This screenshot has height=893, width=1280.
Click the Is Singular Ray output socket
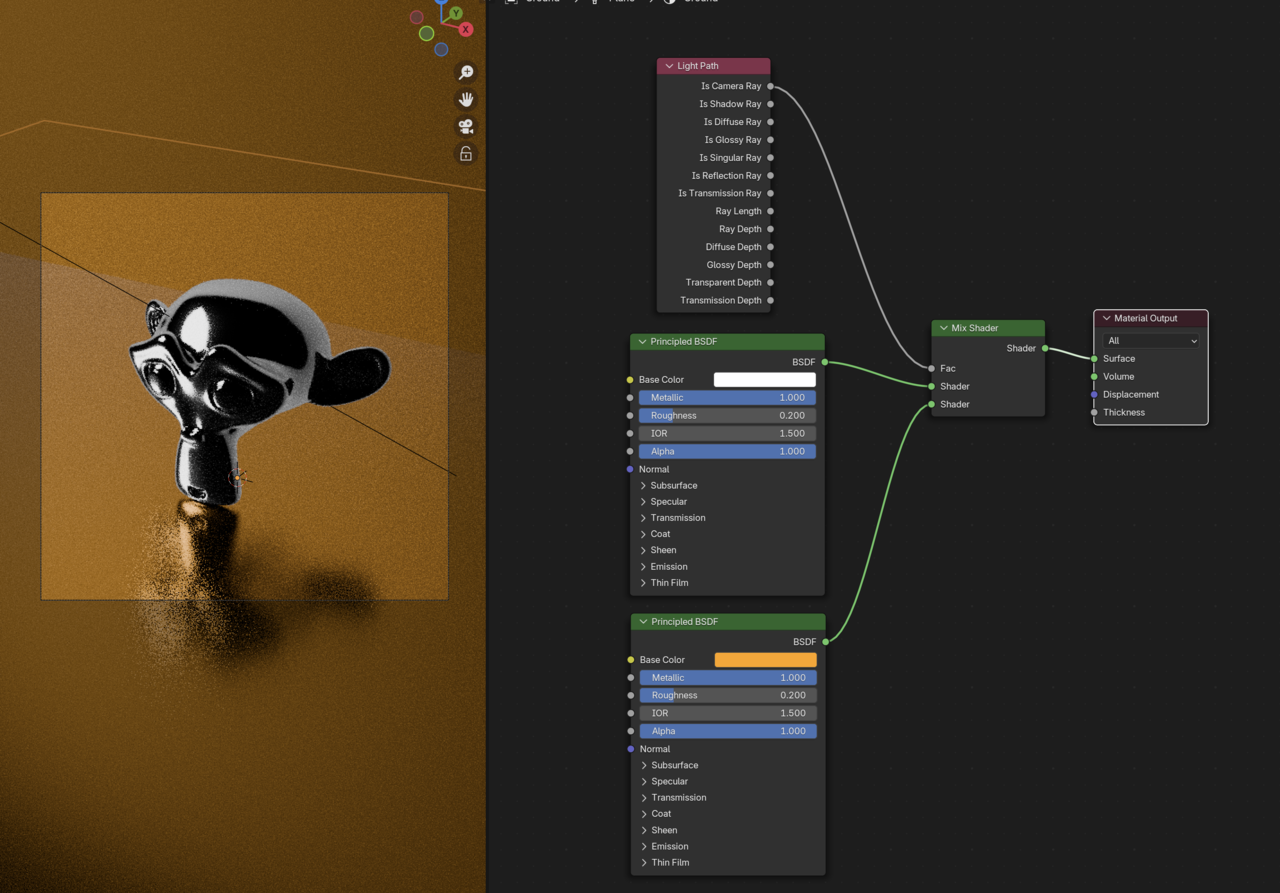(x=770, y=158)
